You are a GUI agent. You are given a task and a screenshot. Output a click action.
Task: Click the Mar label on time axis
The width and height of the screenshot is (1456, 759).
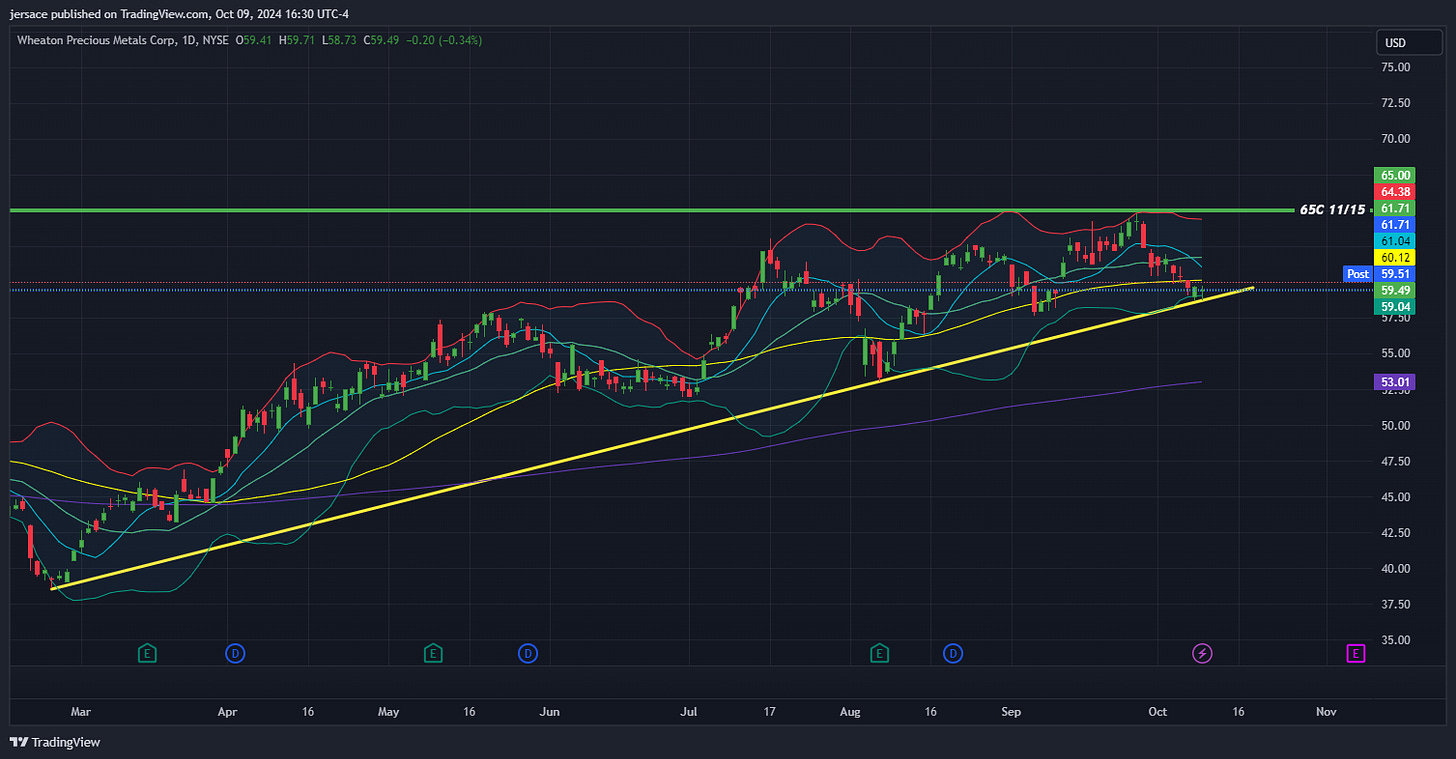[80, 712]
